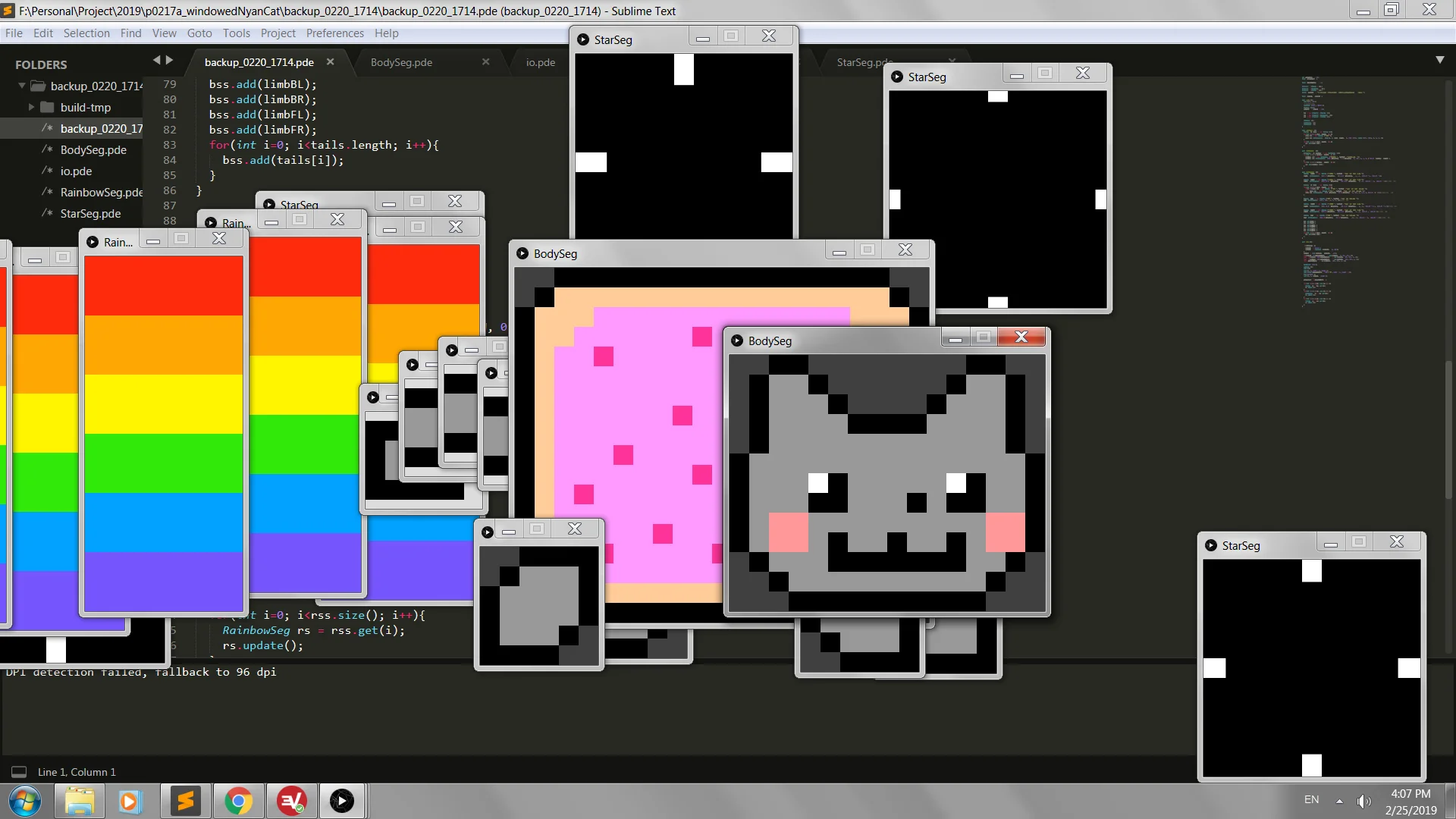
Task: Open Windows Explorer folder in taskbar
Action: (80, 801)
